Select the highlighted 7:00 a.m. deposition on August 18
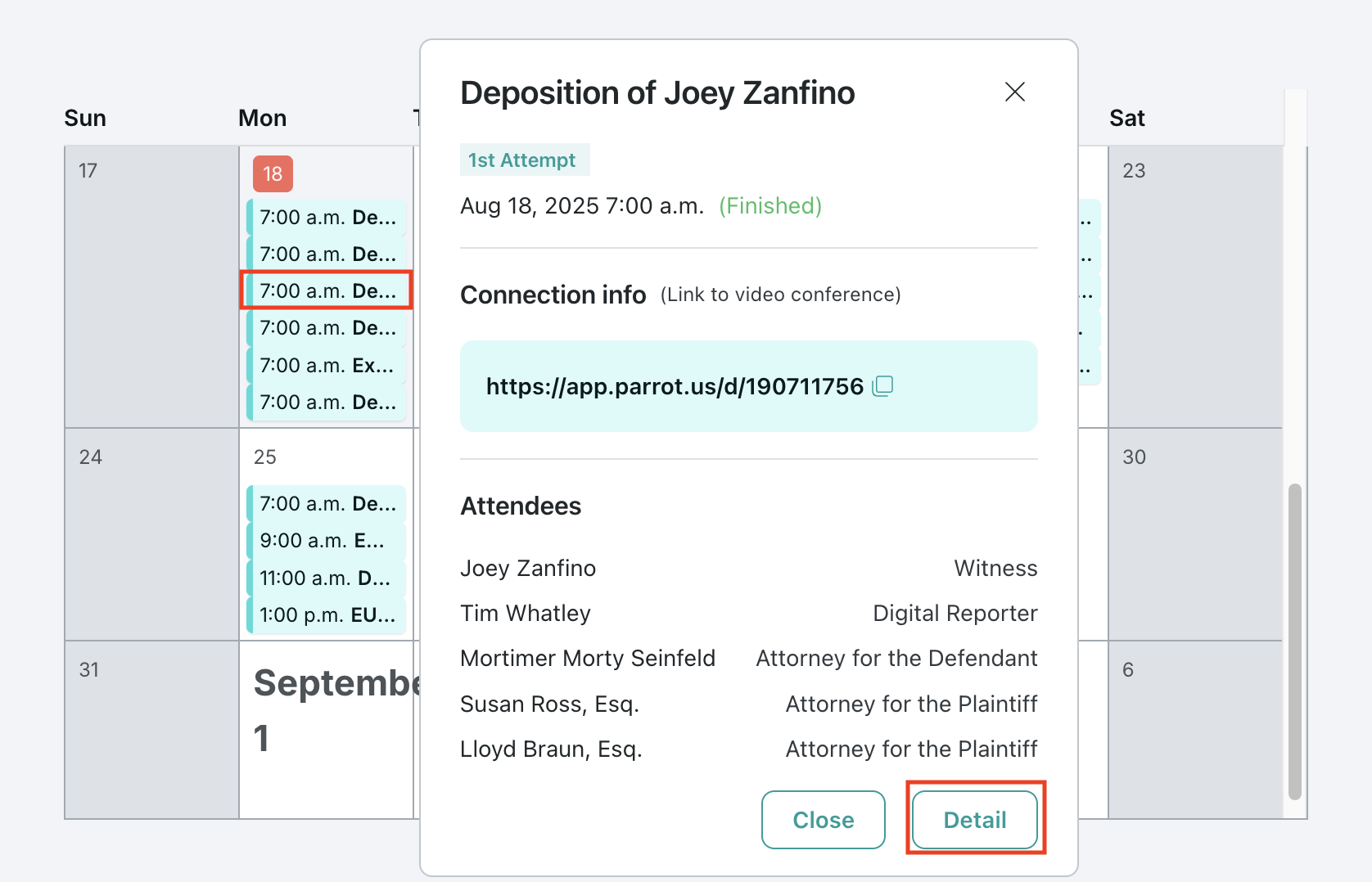This screenshot has height=882, width=1372. click(x=326, y=290)
